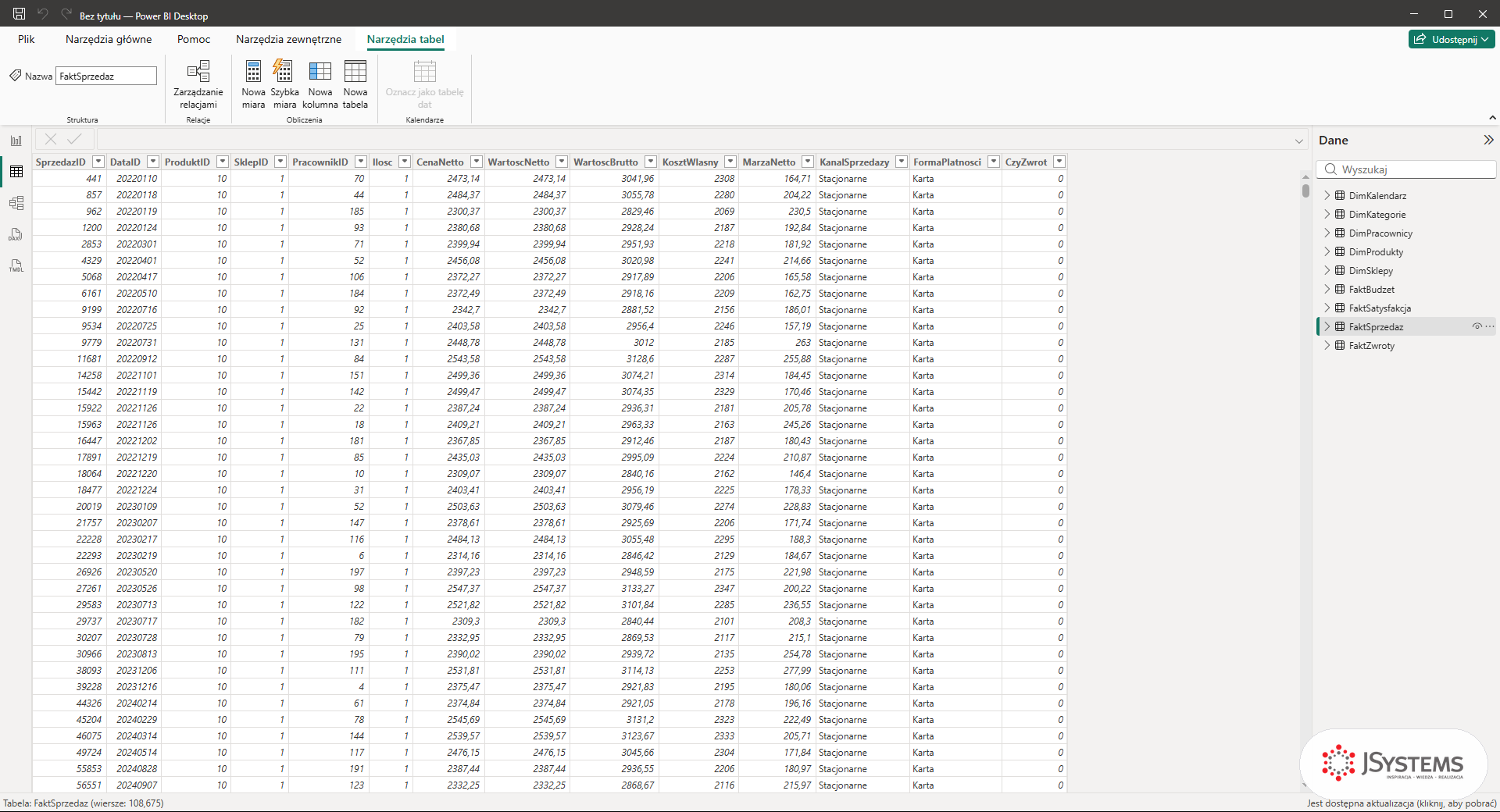The image size is (1500, 812).
Task: Open TMDL view sidebar icon
Action: tap(16, 265)
